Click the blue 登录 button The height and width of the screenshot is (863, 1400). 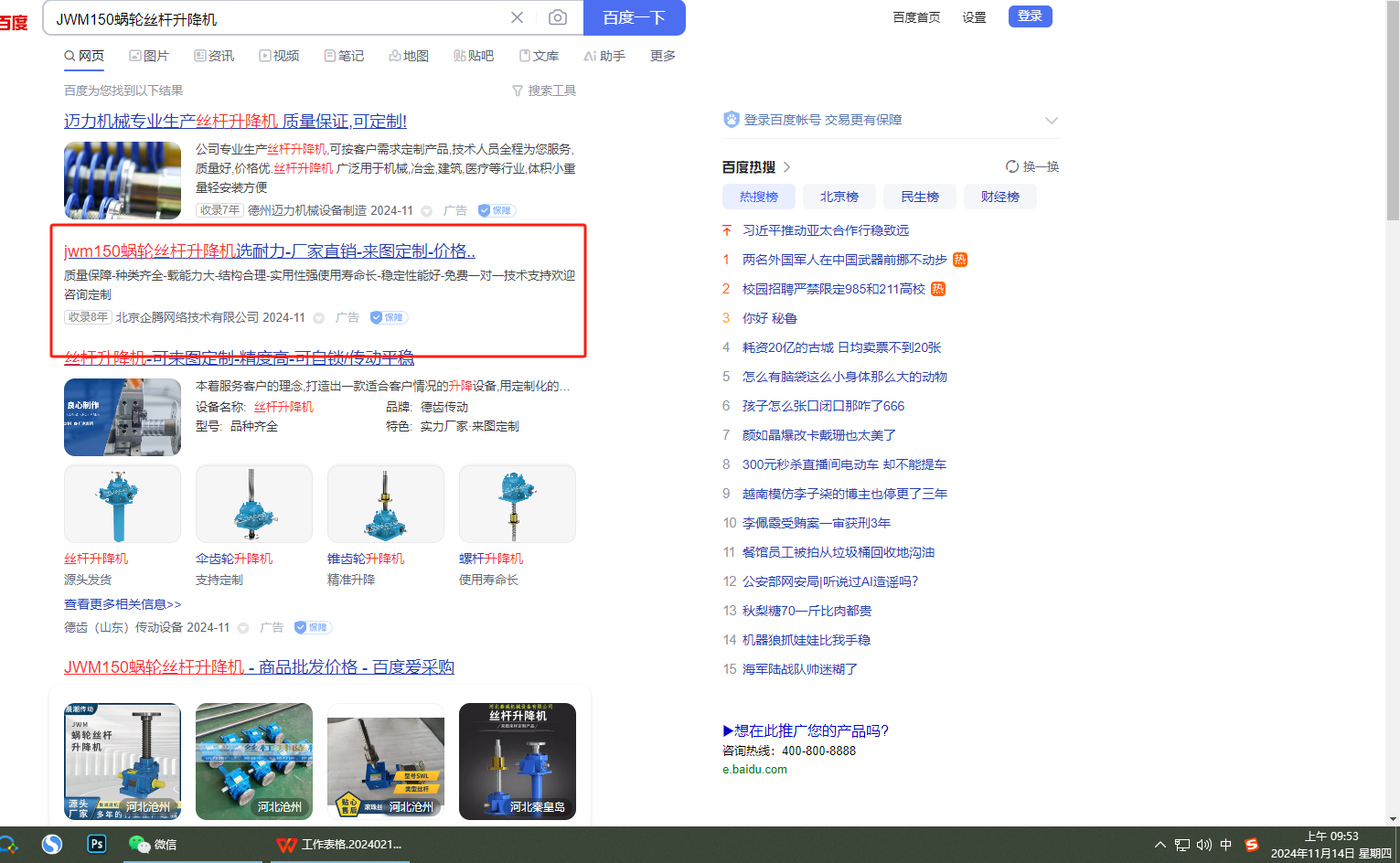pos(1030,16)
